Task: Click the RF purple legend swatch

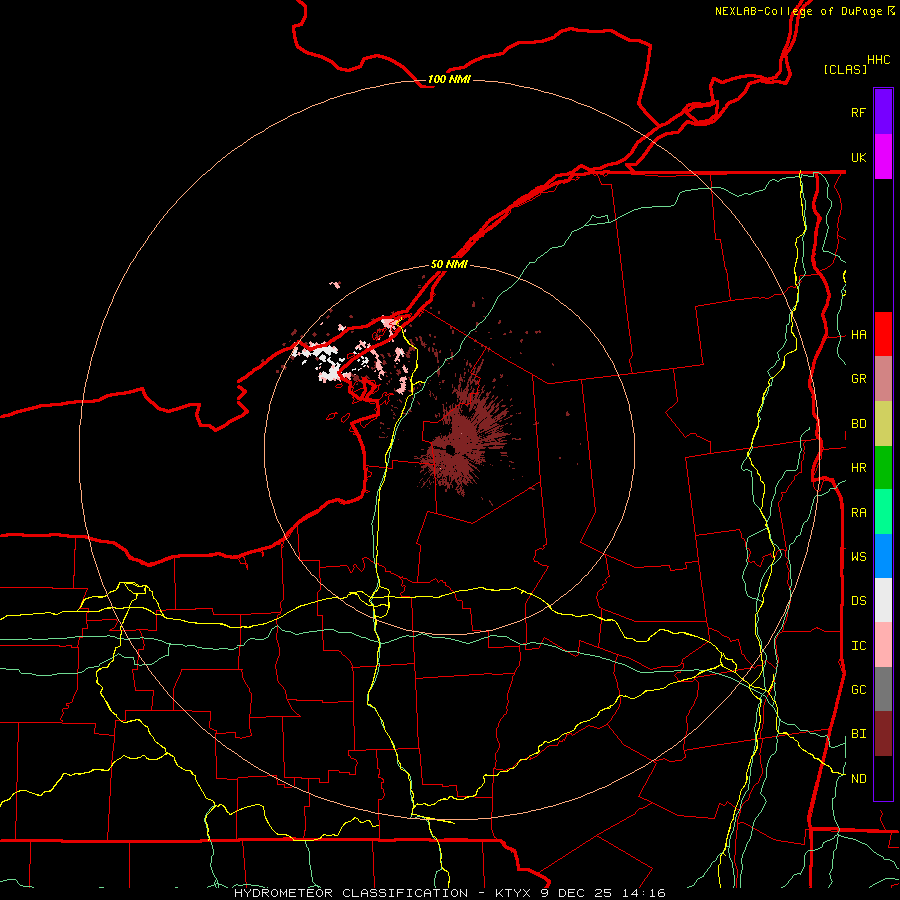Action: pyautogui.click(x=883, y=112)
